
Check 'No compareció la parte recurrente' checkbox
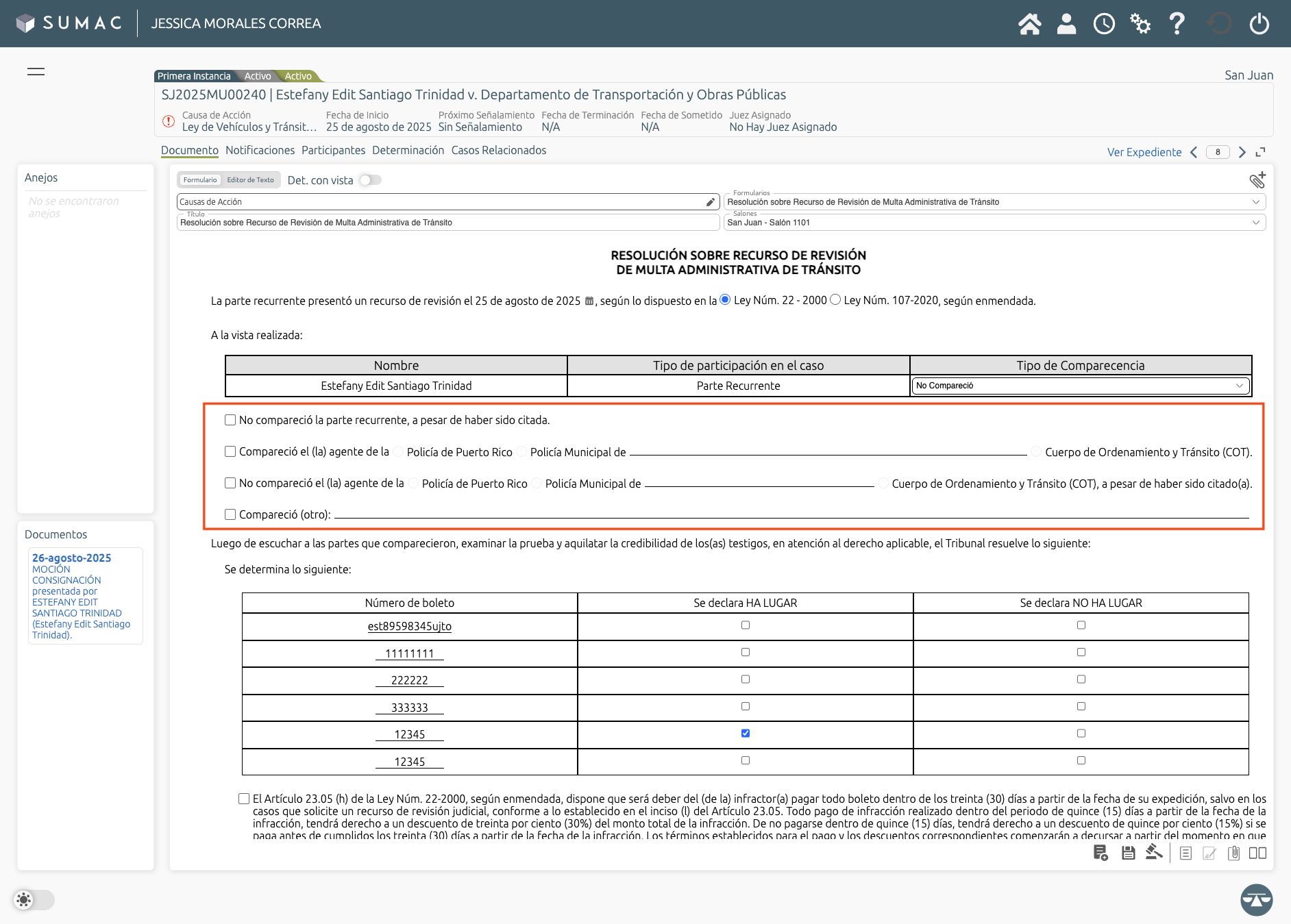tap(230, 420)
